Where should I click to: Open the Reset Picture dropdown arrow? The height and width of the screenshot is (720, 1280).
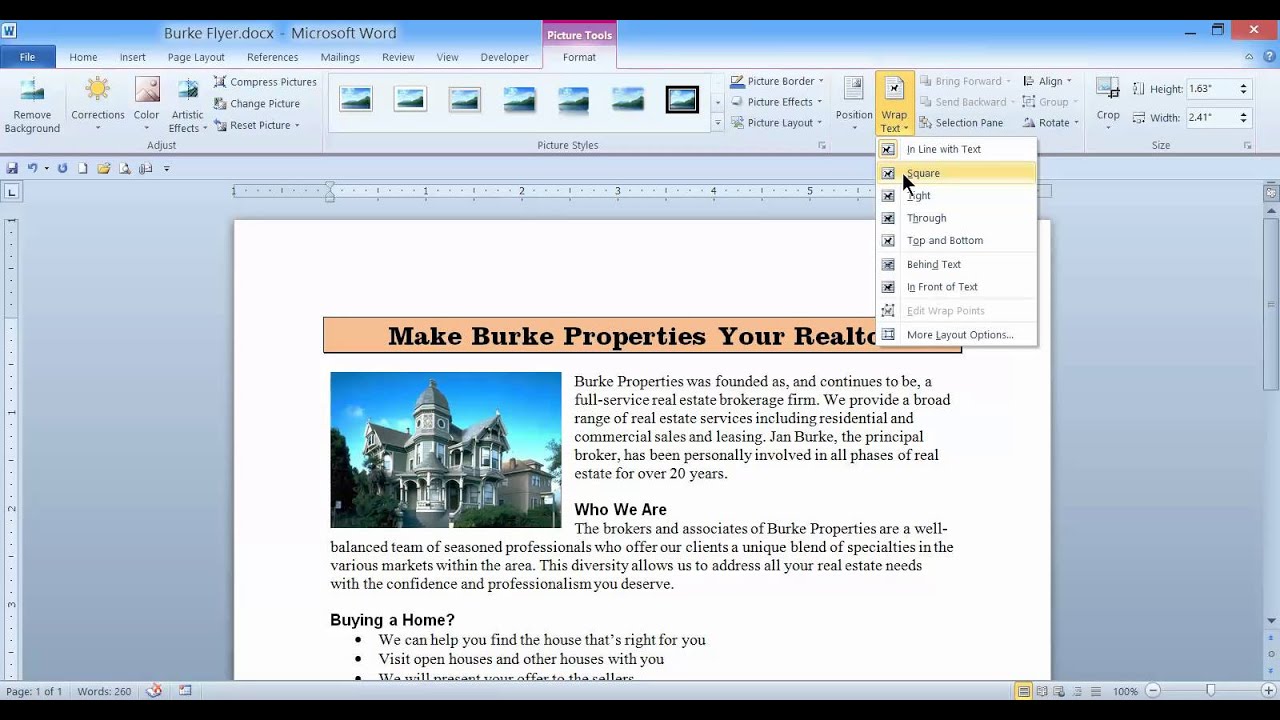[296, 125]
